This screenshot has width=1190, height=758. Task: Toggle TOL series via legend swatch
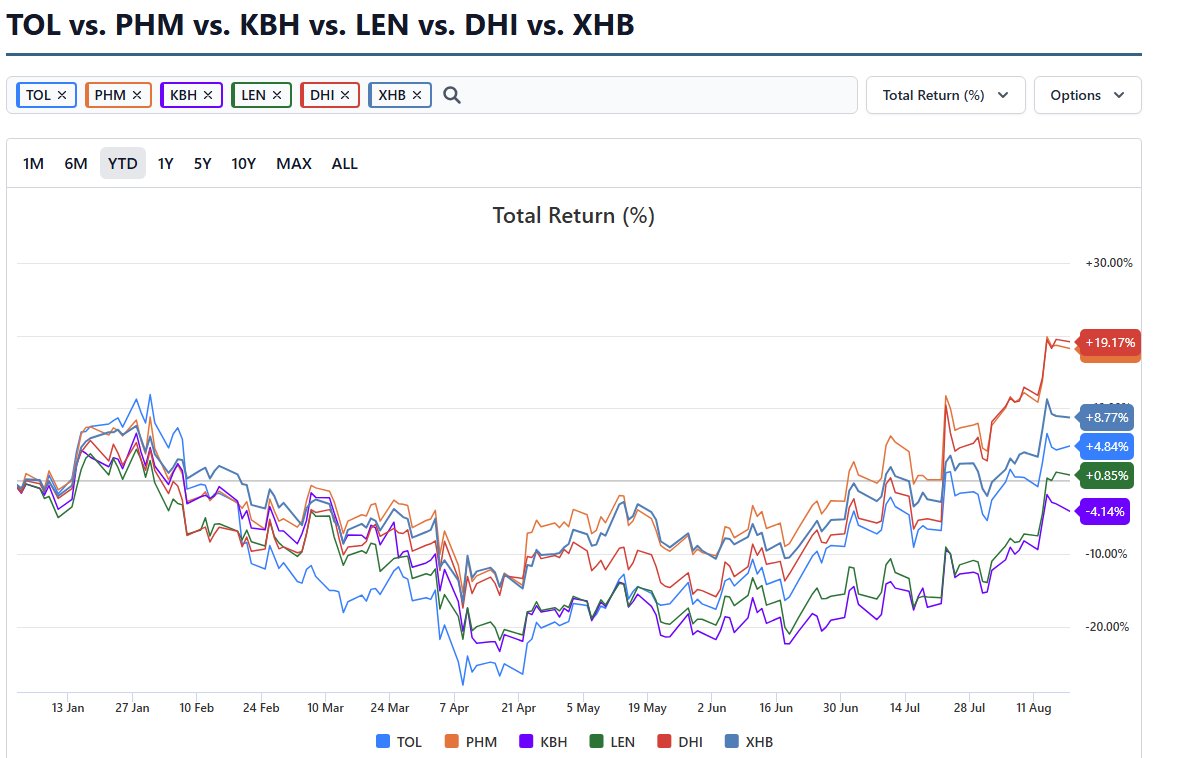[x=383, y=742]
